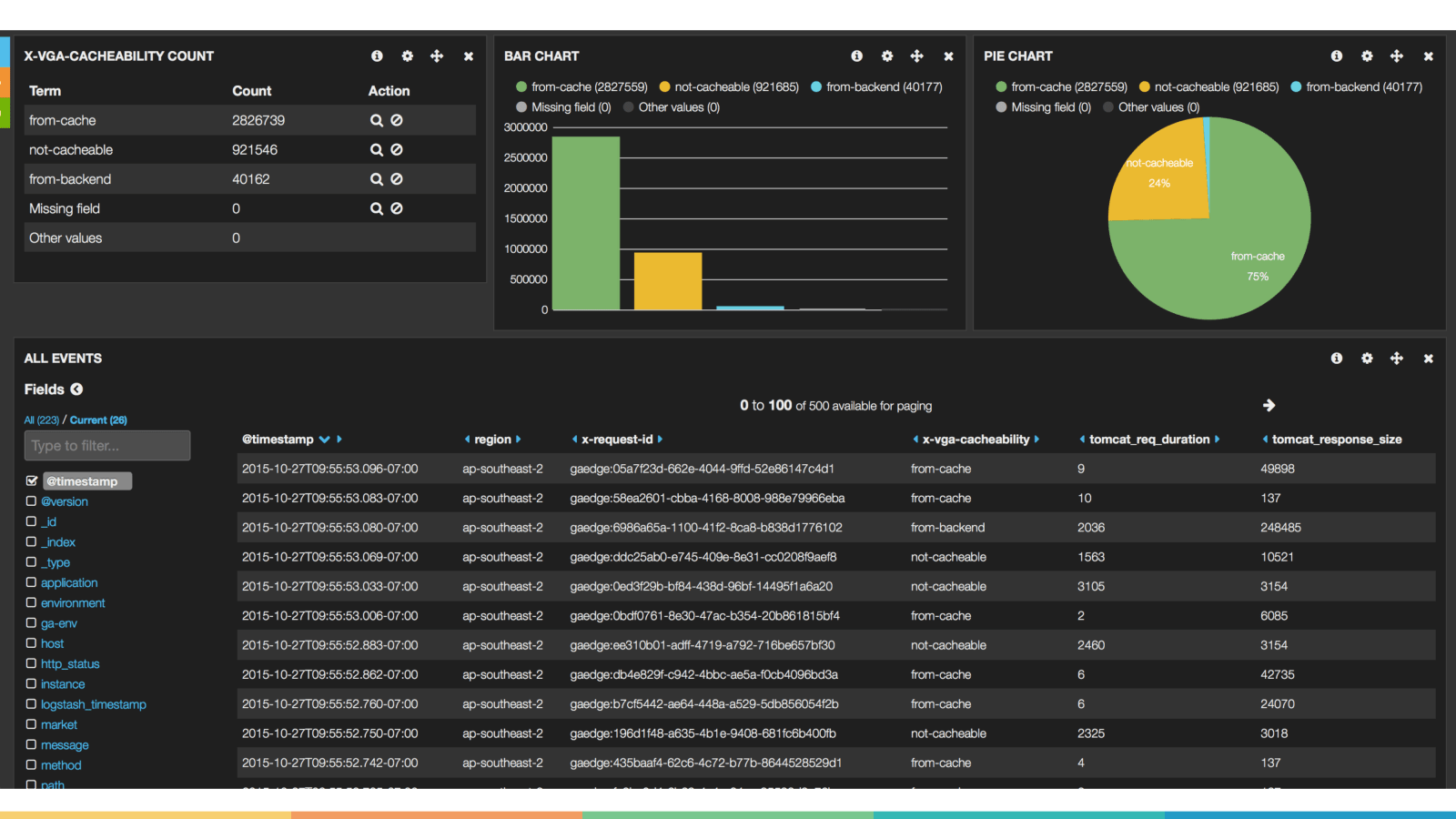Move tomcat_response_size column left with arrow

pos(1265,440)
